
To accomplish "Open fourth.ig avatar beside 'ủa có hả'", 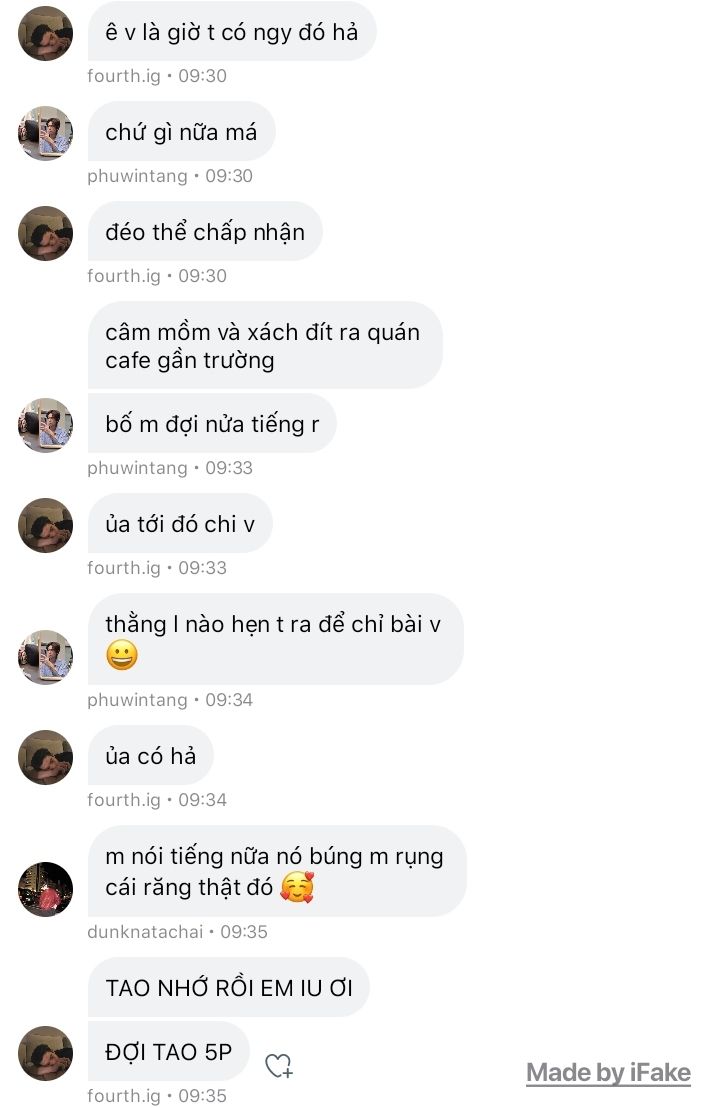I will (45, 758).
